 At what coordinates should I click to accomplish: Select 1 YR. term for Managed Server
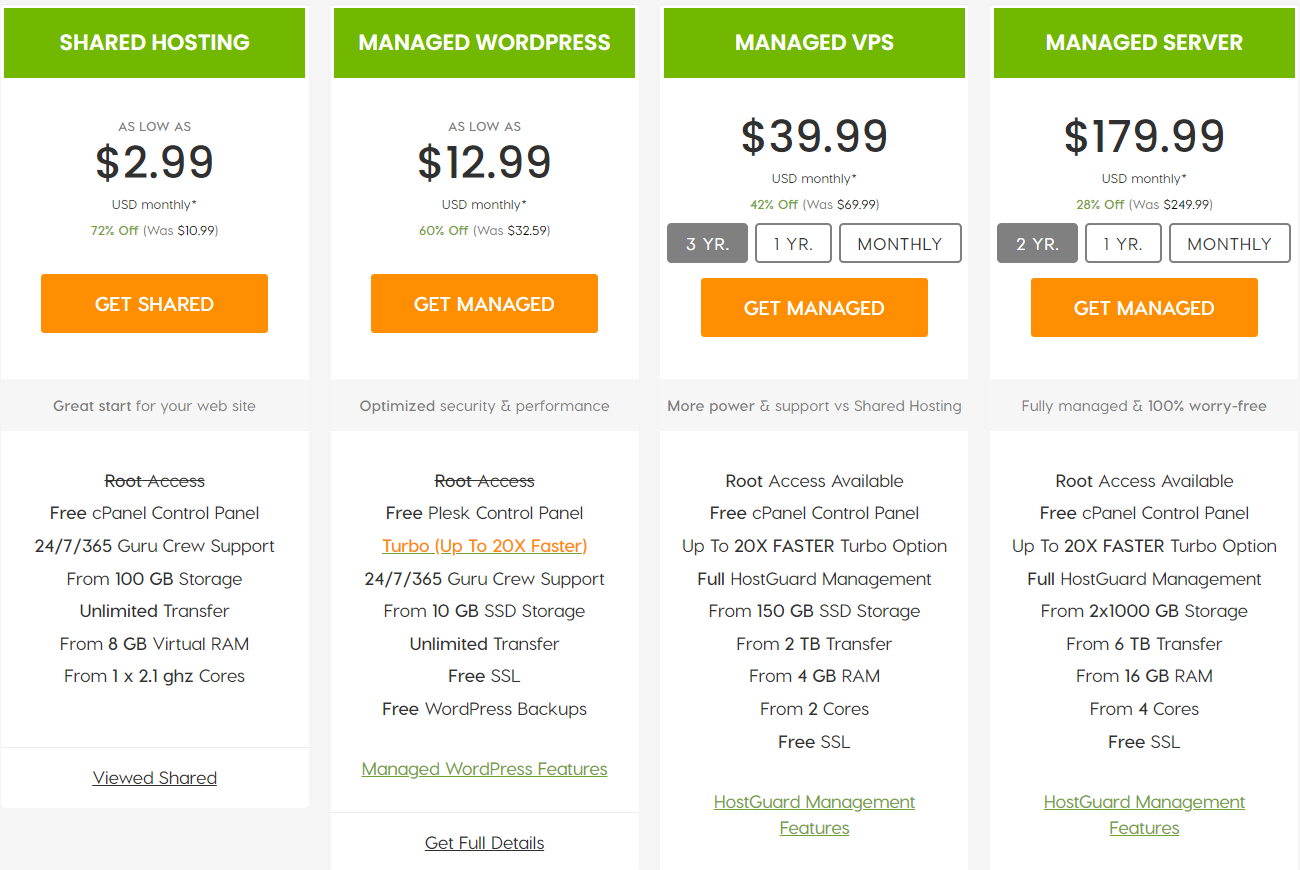click(x=1123, y=243)
